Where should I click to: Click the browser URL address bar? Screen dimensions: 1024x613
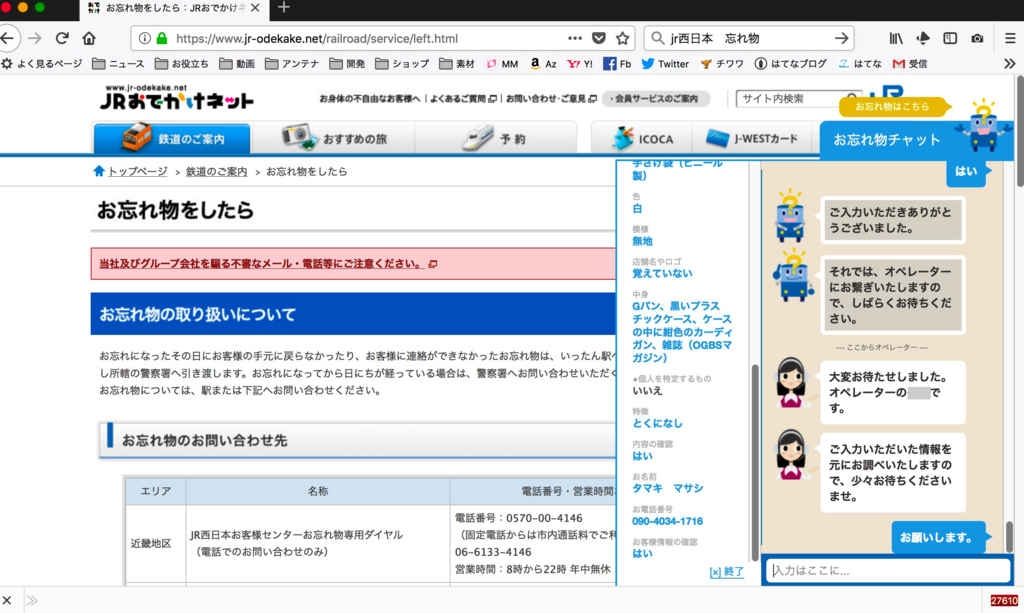point(372,39)
